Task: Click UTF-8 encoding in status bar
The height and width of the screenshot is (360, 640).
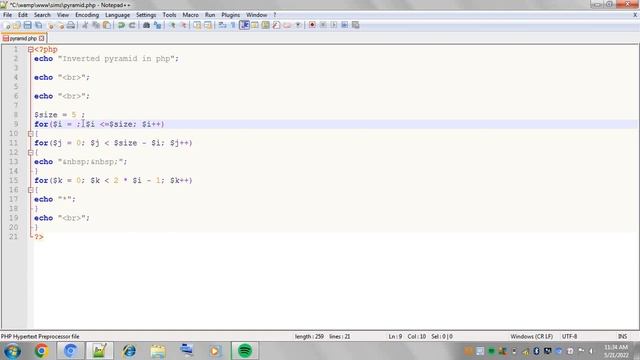Action: click(x=569, y=336)
